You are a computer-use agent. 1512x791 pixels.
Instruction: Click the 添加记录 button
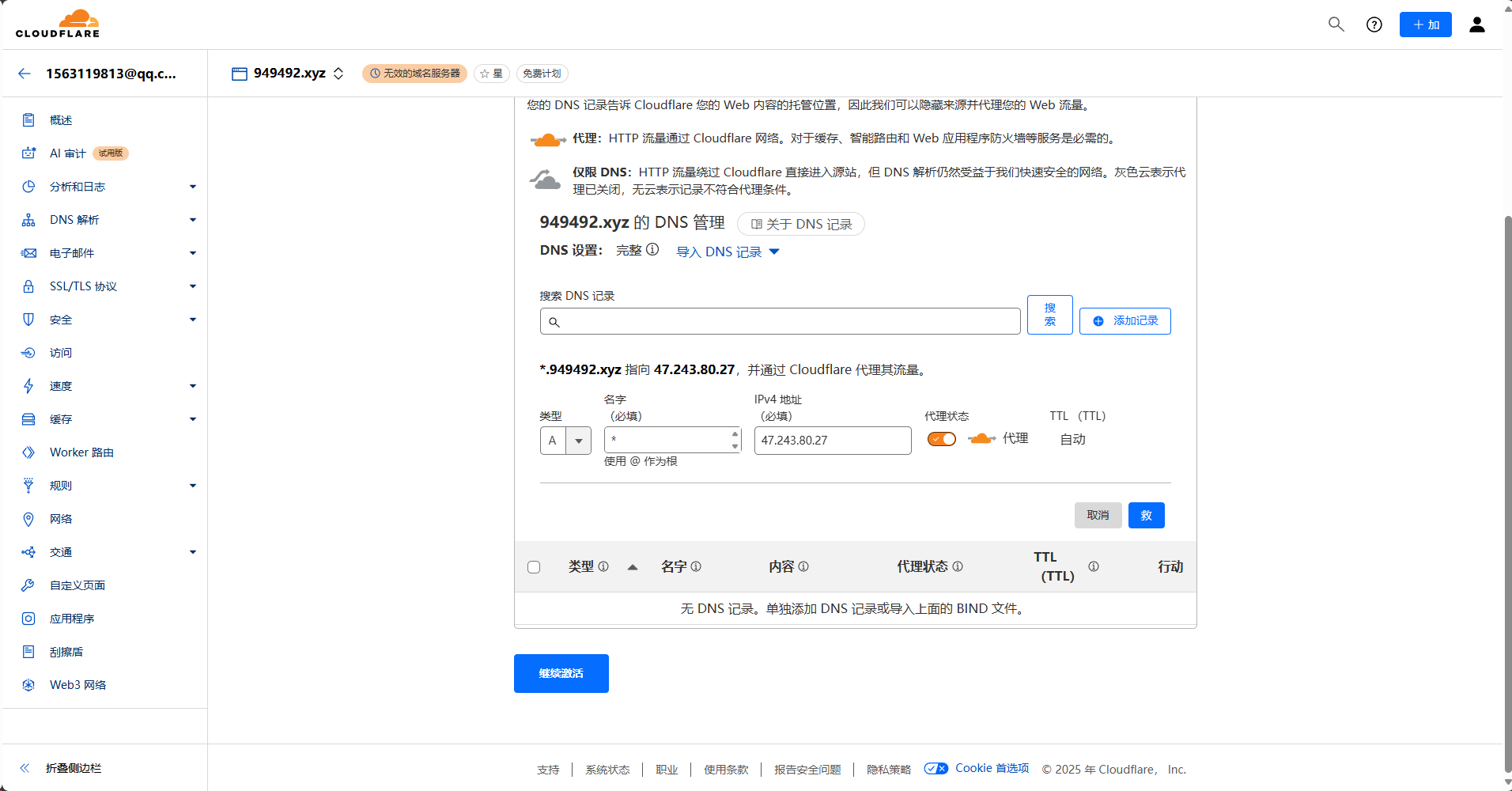click(x=1125, y=320)
